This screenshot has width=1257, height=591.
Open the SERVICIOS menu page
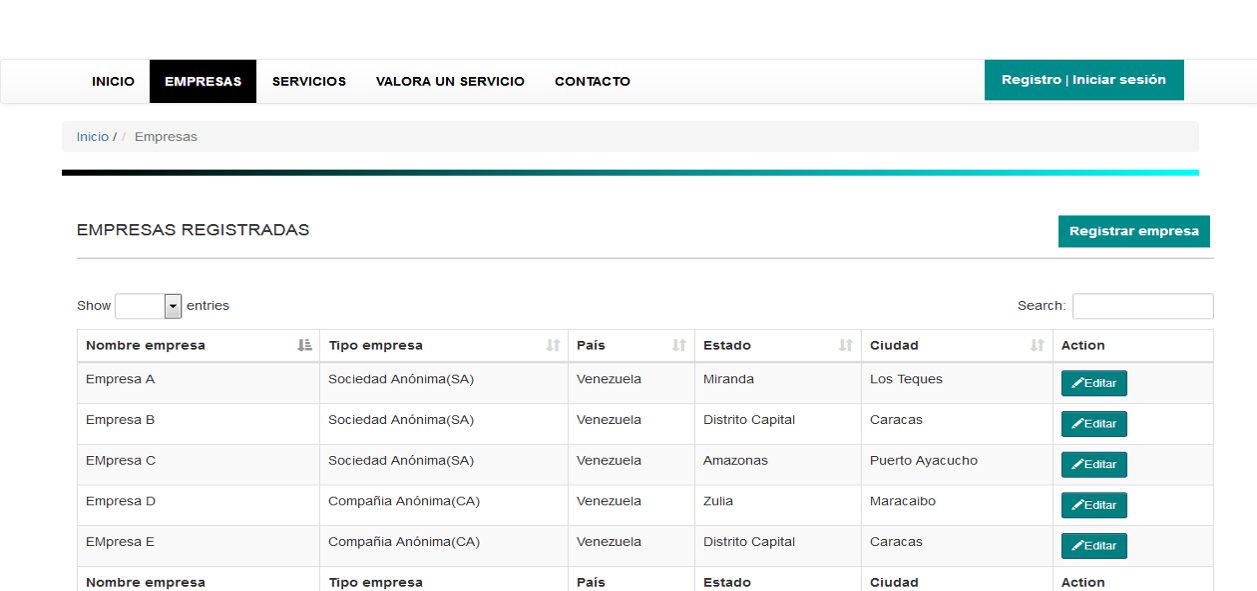[309, 82]
